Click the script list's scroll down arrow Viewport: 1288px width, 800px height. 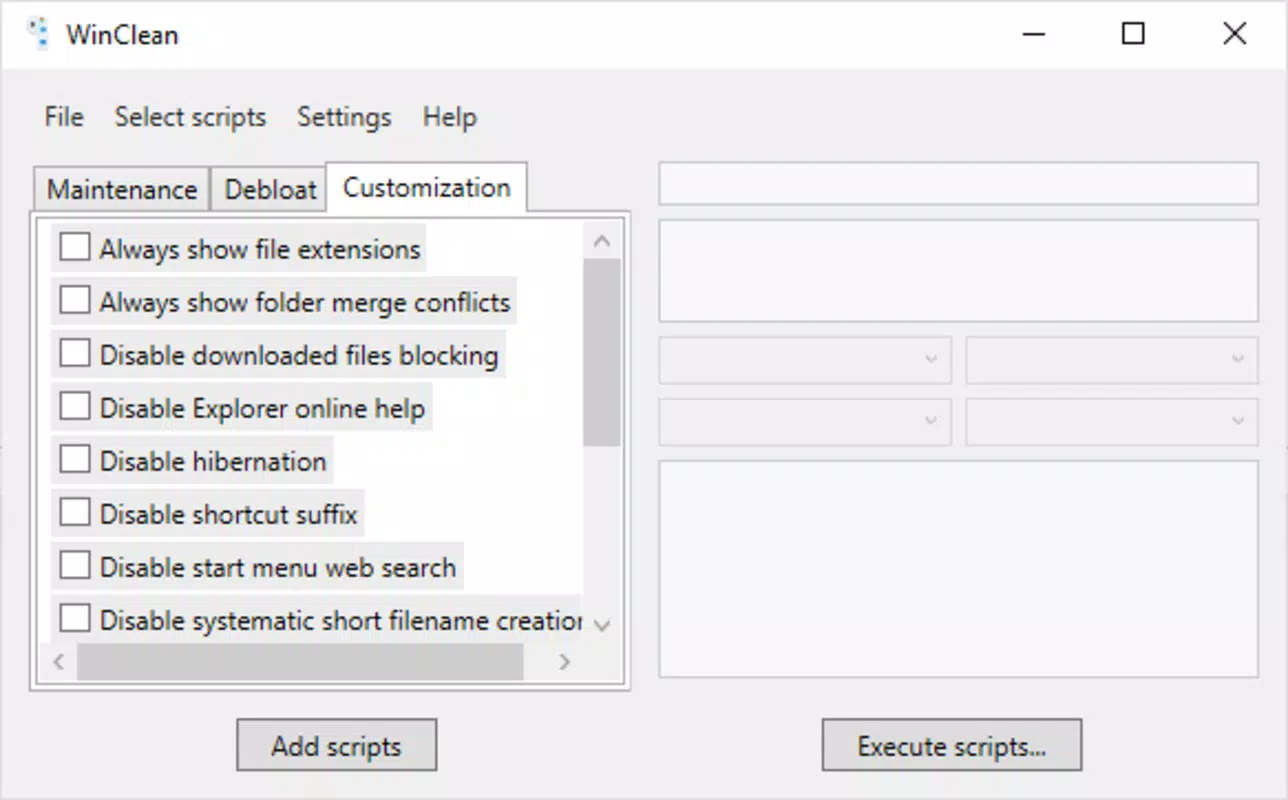point(602,624)
